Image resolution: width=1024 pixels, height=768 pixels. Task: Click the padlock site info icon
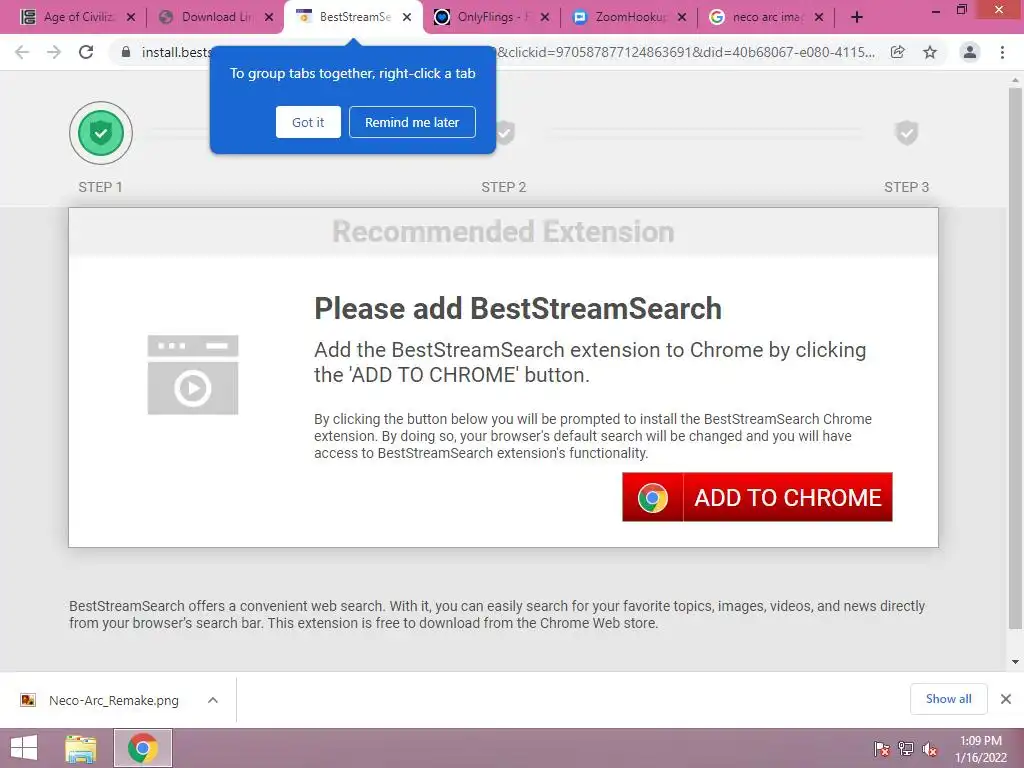126,52
